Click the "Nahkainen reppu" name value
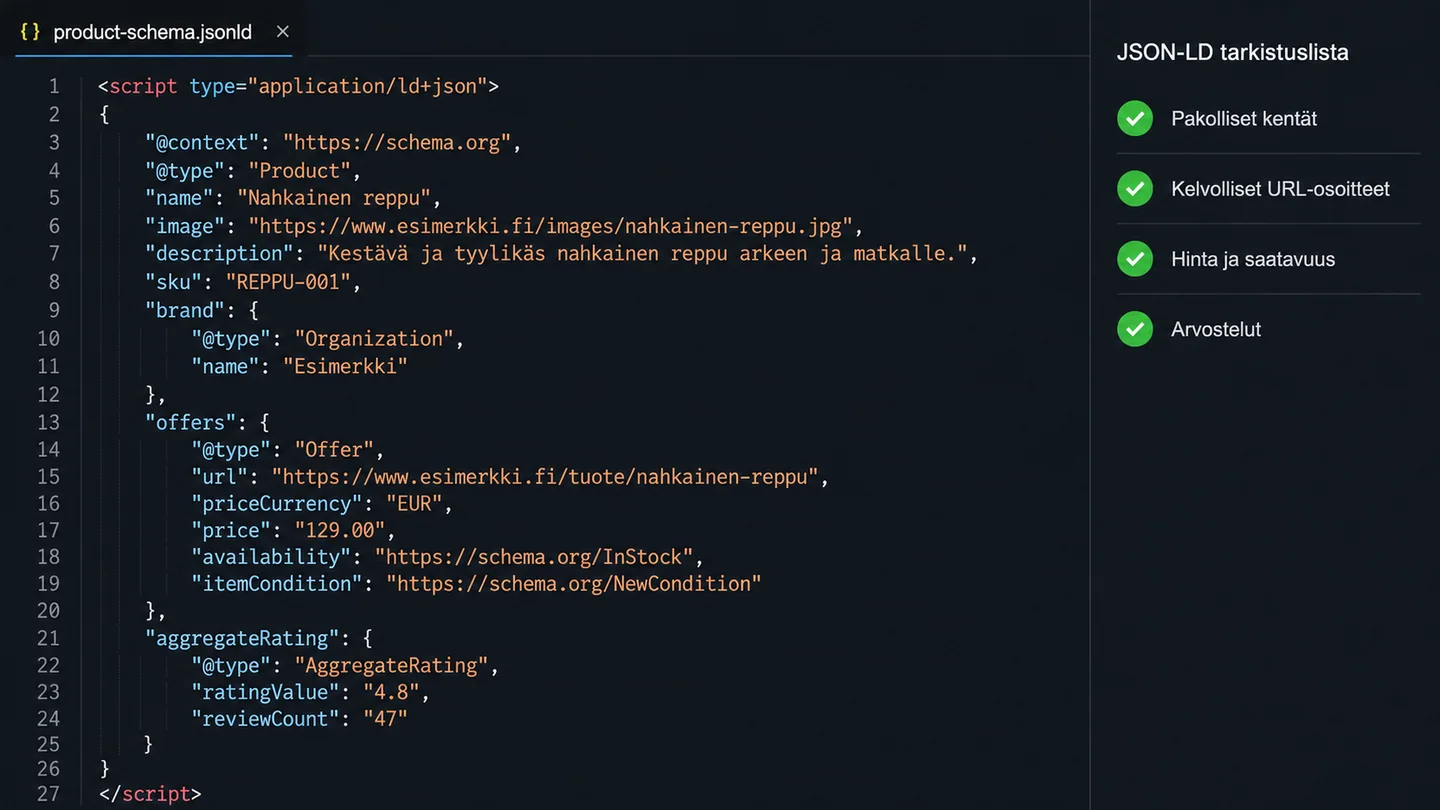1440x810 pixels. pyautogui.click(x=334, y=198)
